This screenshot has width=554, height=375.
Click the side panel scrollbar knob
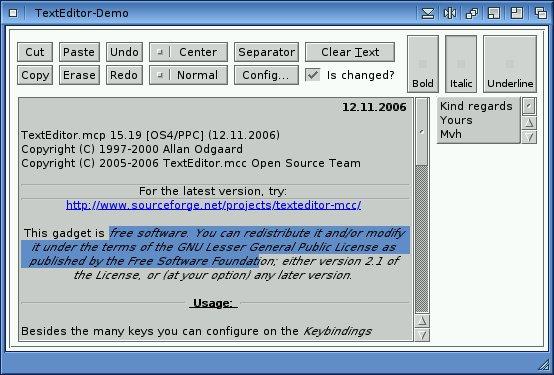[529, 106]
